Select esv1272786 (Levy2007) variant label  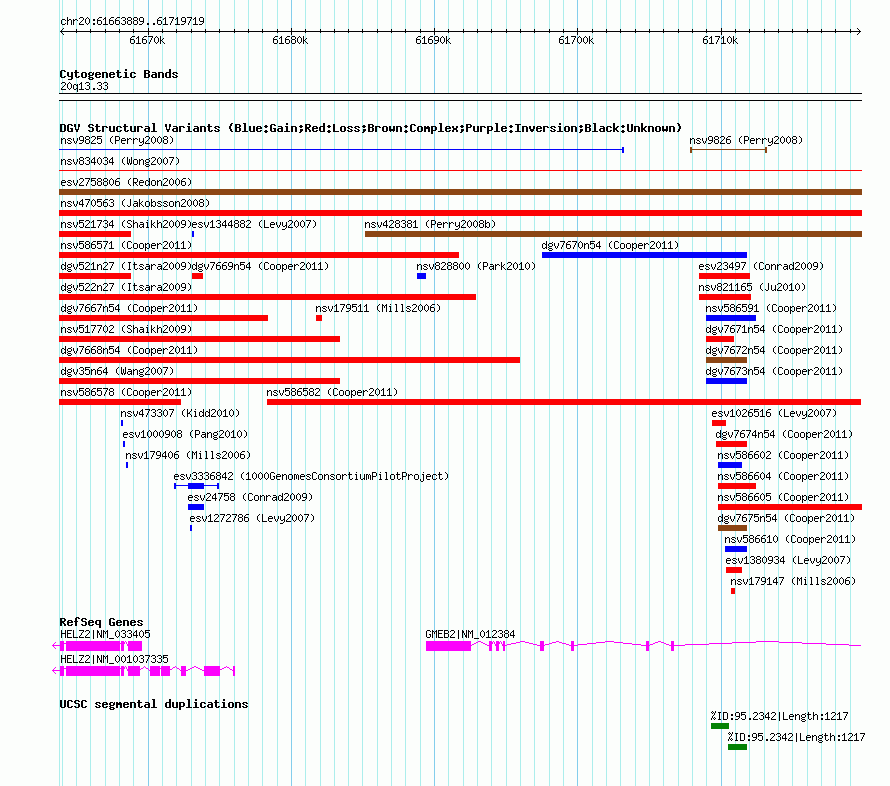point(252,518)
